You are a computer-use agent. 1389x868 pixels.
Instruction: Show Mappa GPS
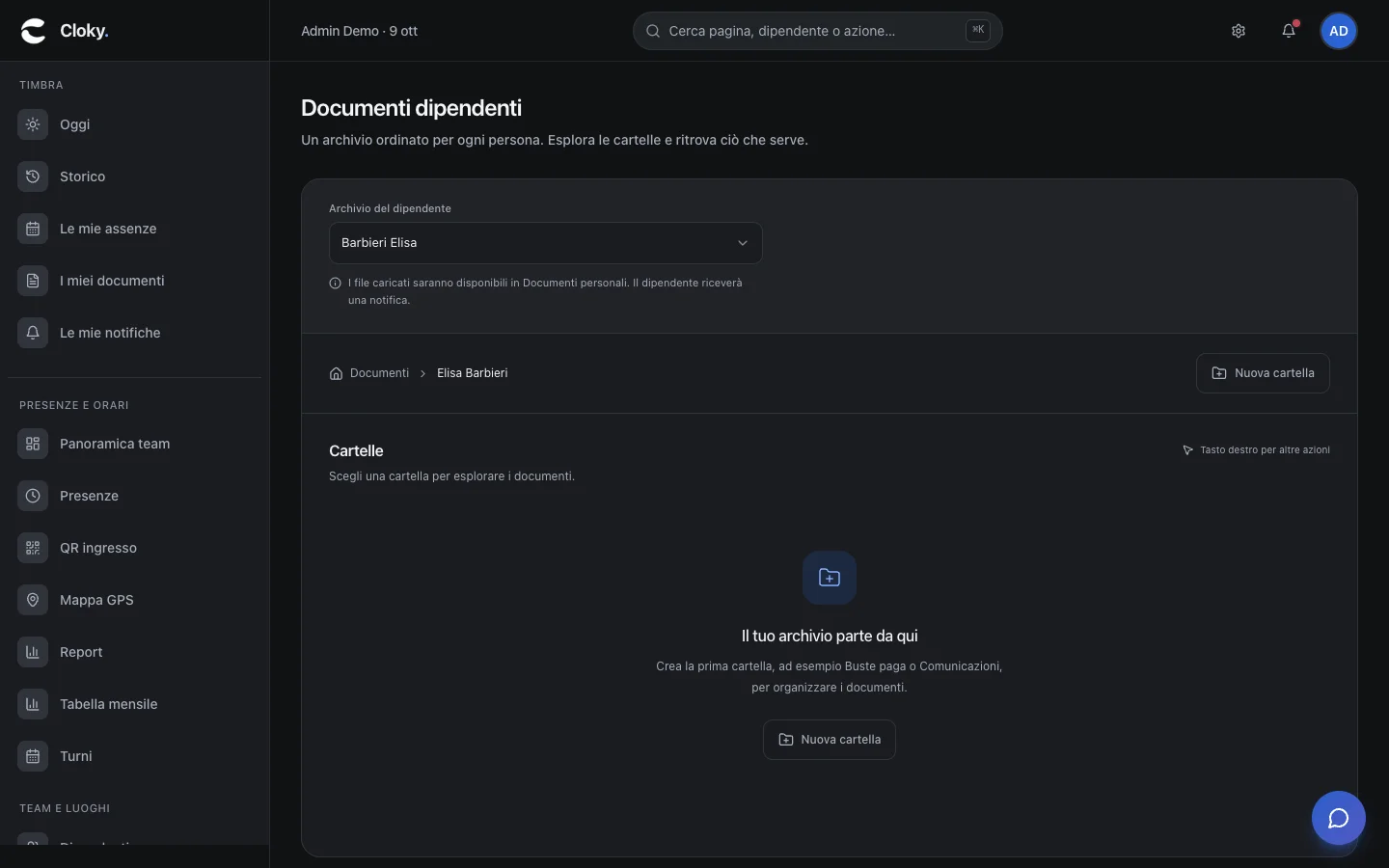tap(134, 600)
